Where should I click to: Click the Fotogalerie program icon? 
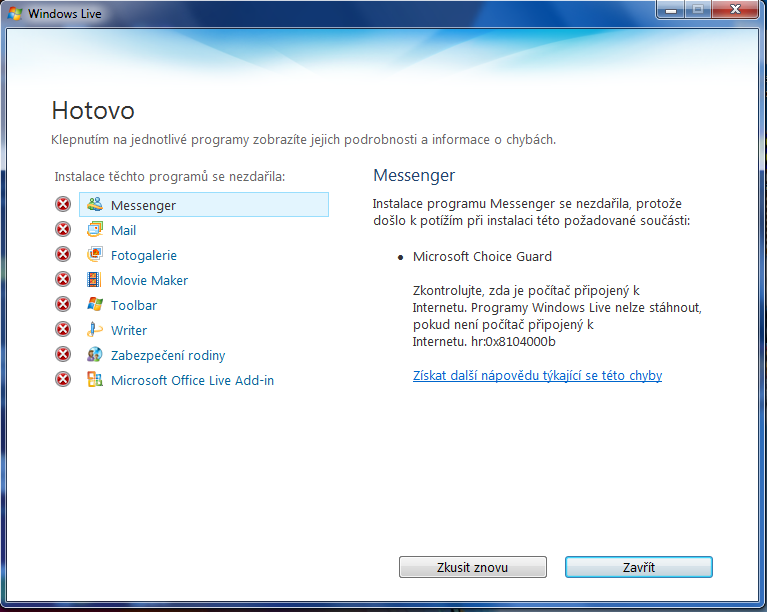click(x=95, y=255)
